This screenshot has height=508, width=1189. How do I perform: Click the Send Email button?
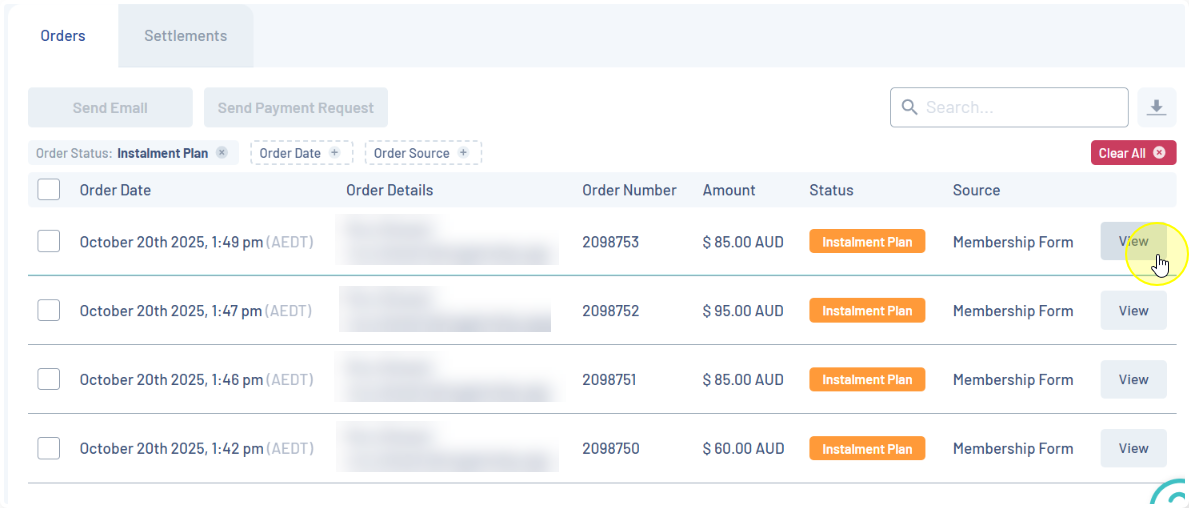click(x=110, y=108)
